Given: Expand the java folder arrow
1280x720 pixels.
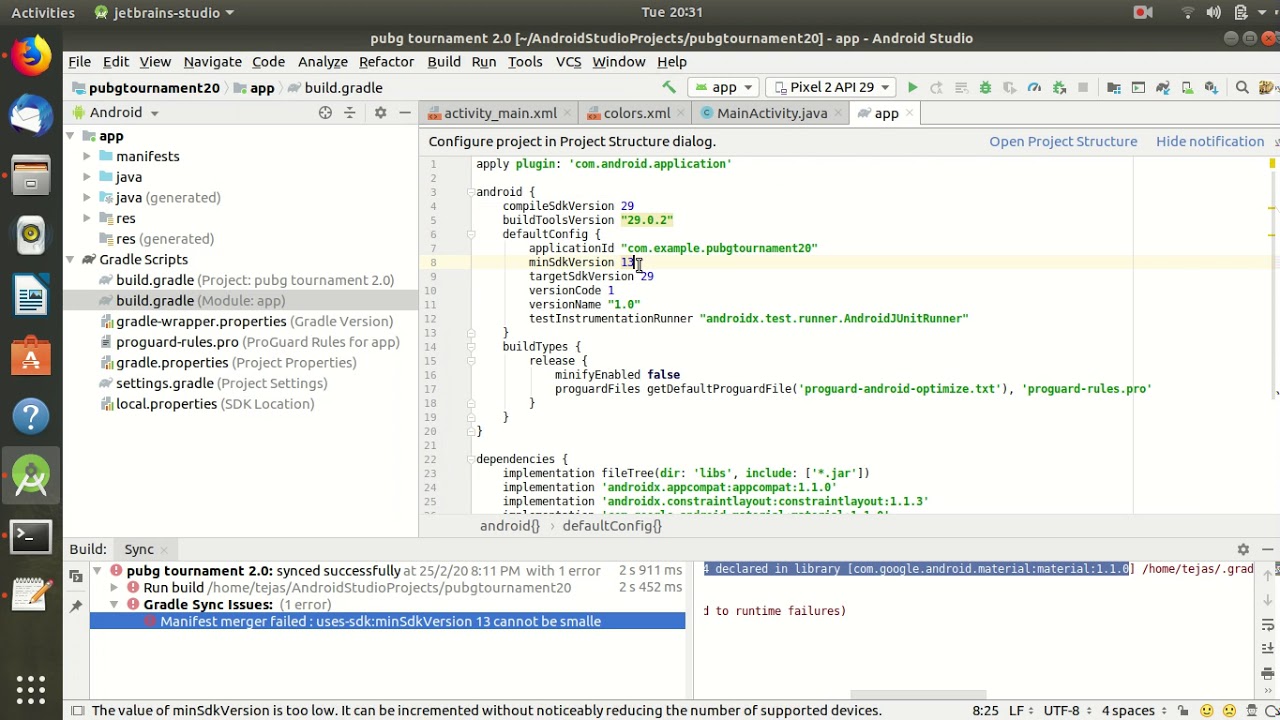Looking at the screenshot, I should pos(87,177).
